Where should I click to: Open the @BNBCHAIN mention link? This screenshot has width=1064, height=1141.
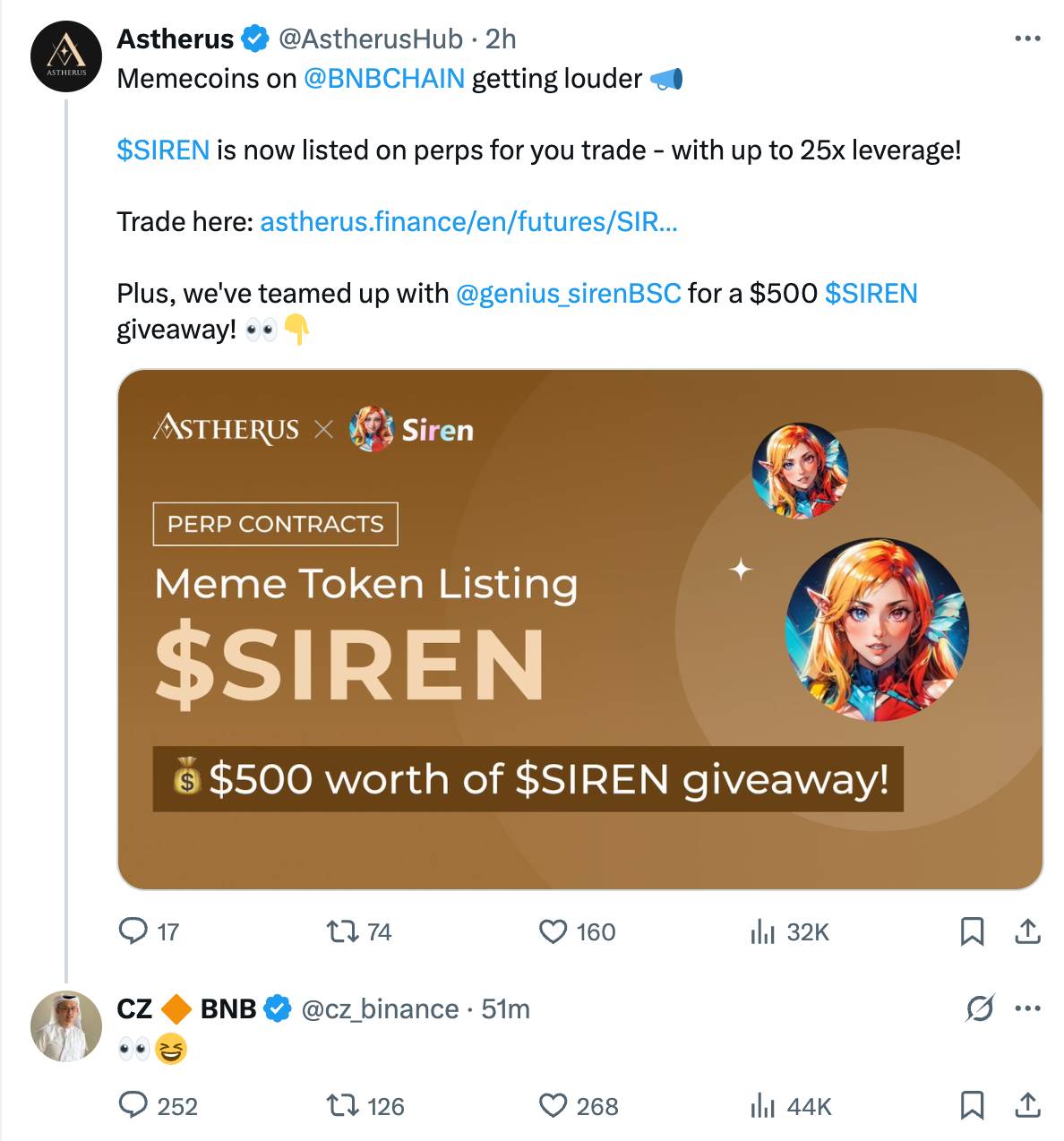pos(384,79)
